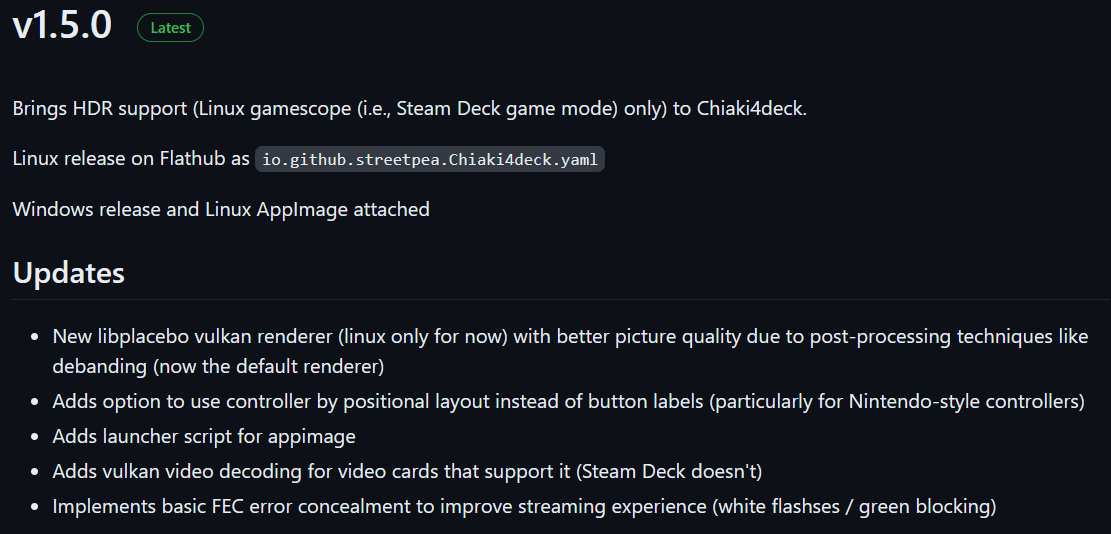The image size is (1111, 534).
Task: Click the 'white flashses / green blocking' phrase
Action: click(x=855, y=507)
